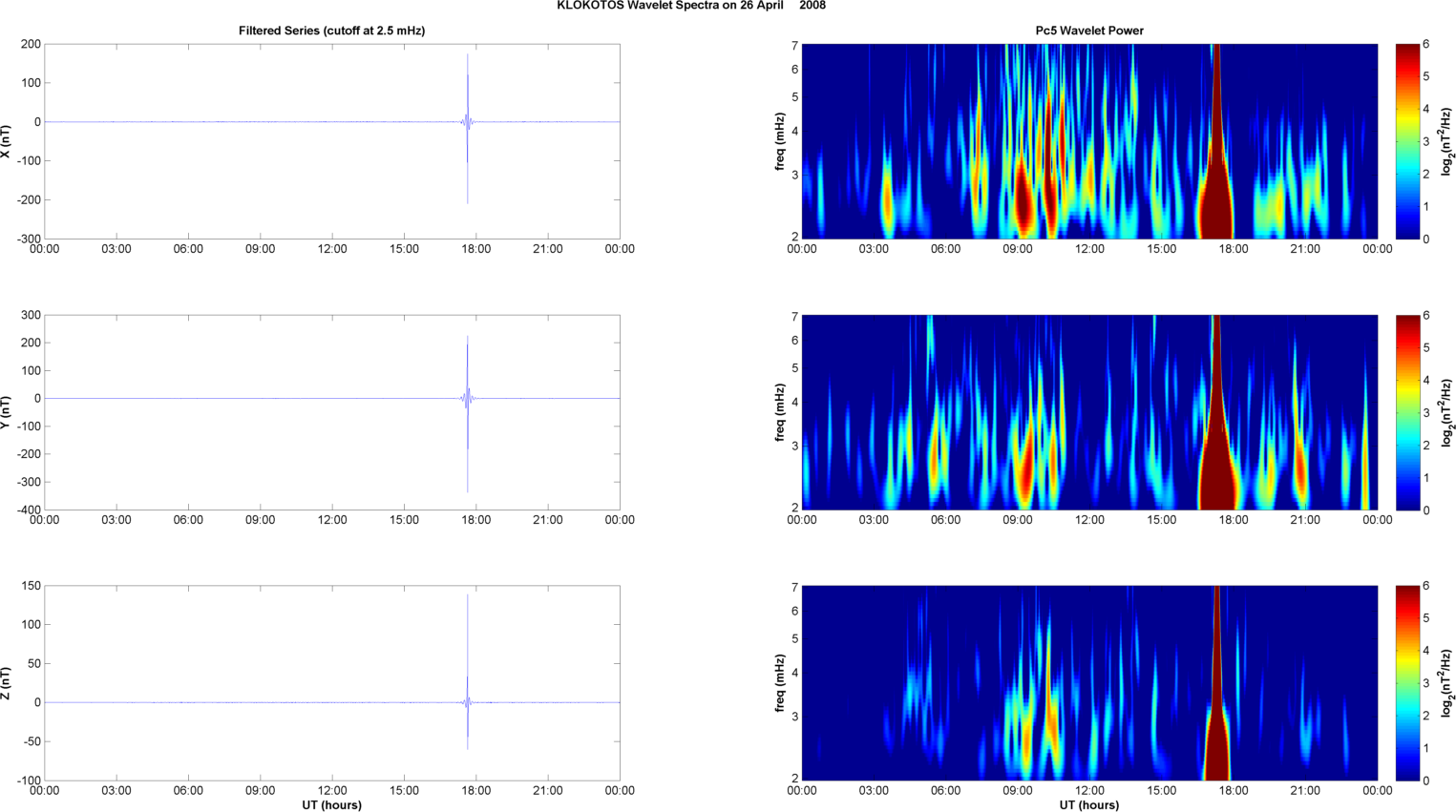This screenshot has height=812, width=1456.
Task: Click the 'UT (hours)' label under the bottom spectrogram
Action: click(x=1089, y=804)
